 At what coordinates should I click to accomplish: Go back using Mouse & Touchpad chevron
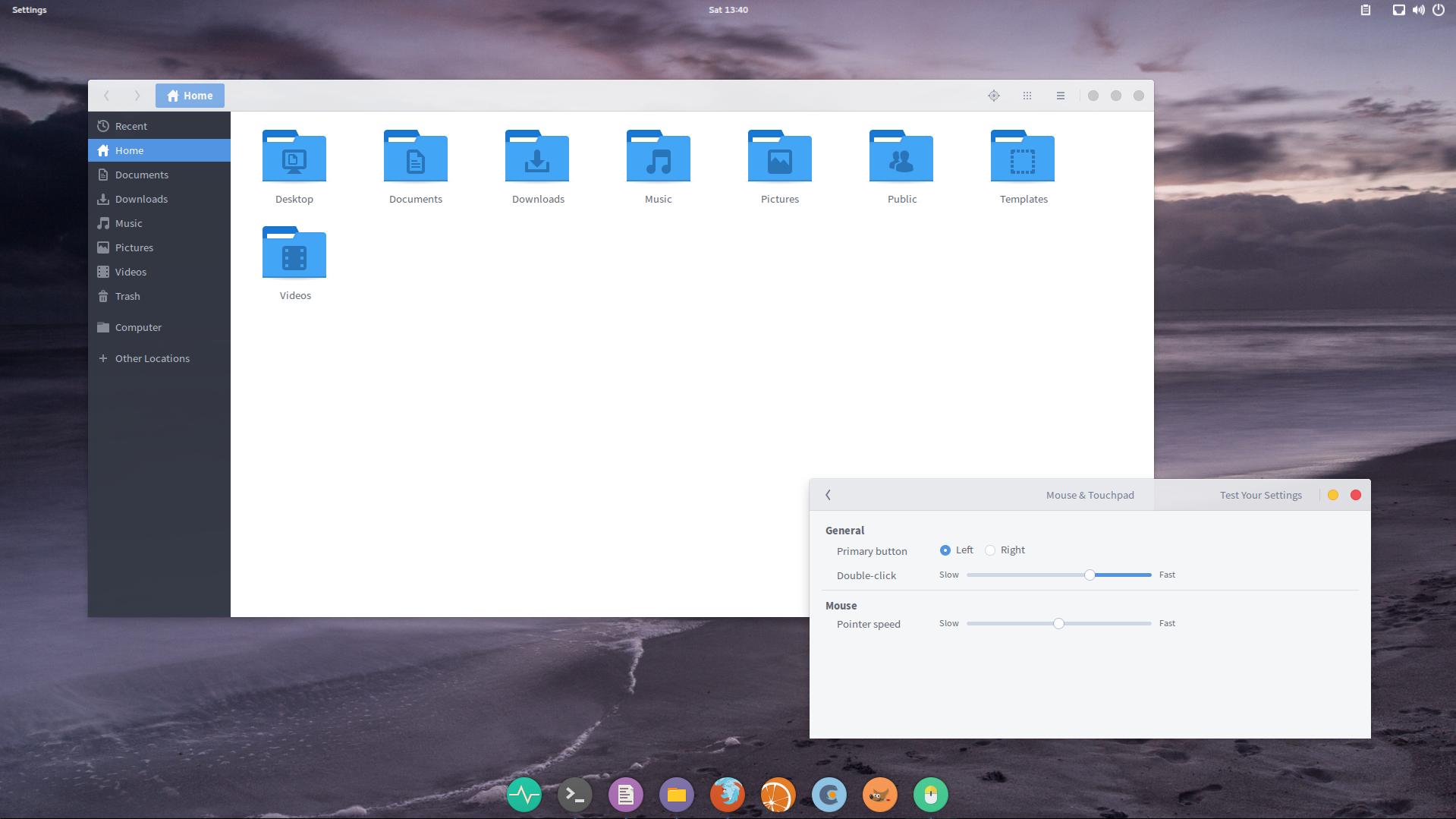click(x=829, y=495)
